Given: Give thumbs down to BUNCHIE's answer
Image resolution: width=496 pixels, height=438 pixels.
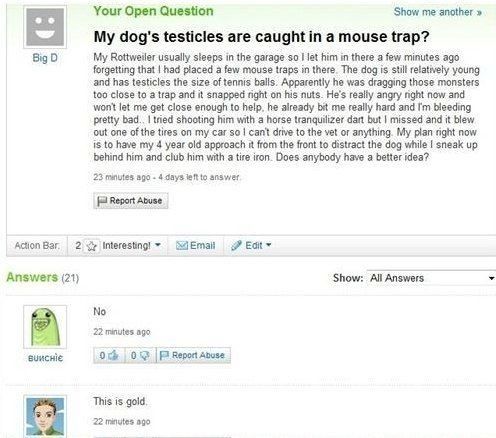Looking at the screenshot, I should (x=145, y=356).
